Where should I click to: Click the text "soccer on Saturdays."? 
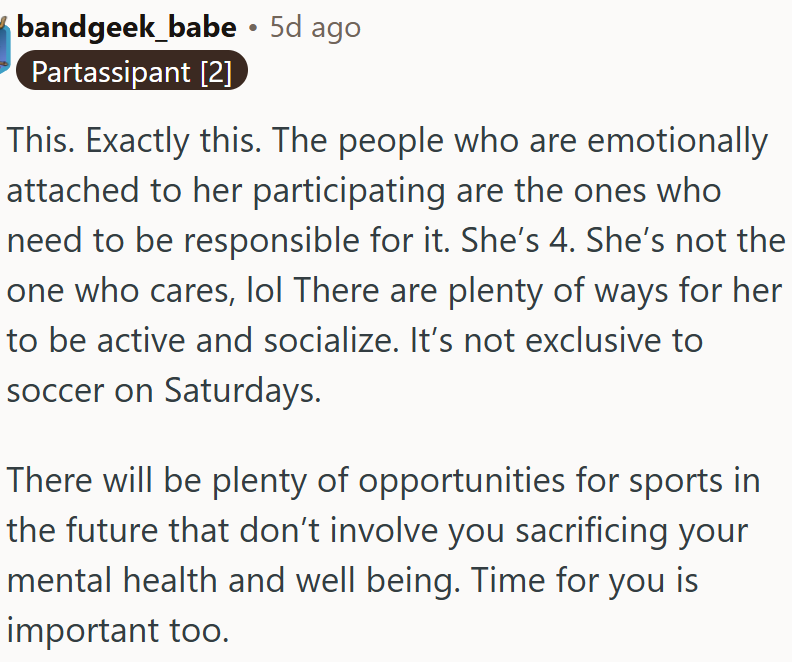click(x=164, y=390)
